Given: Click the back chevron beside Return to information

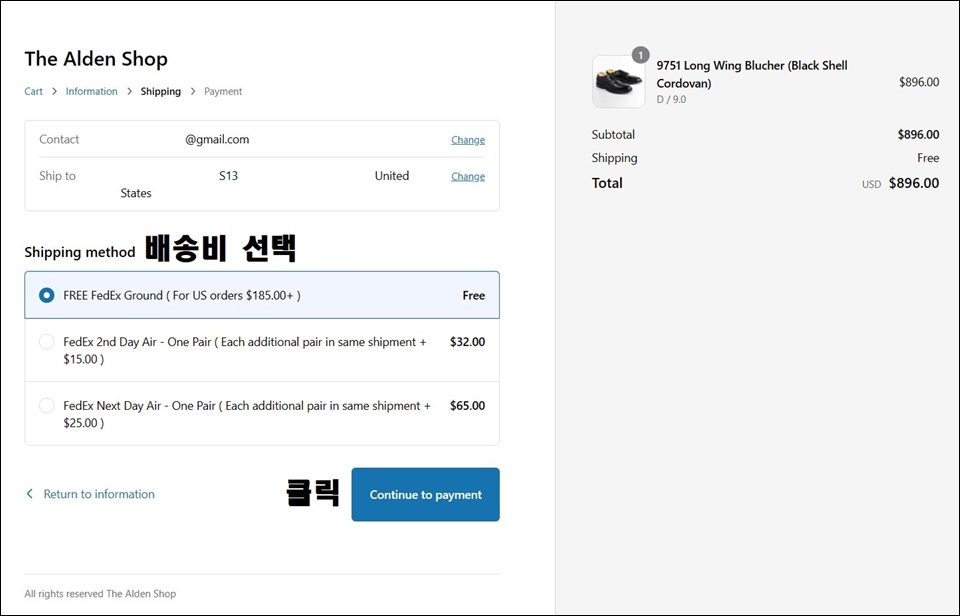Looking at the screenshot, I should [29, 494].
